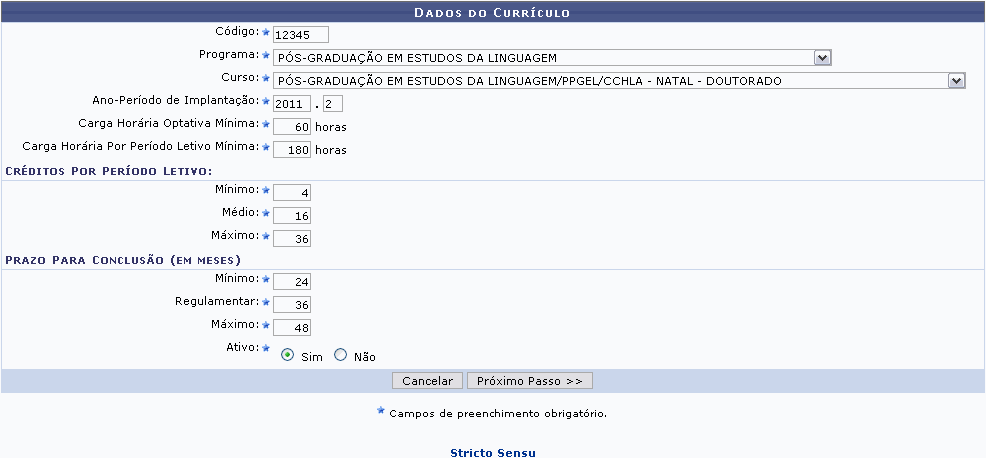The width and height of the screenshot is (986, 458).
Task: Click the required-field star icon in the legend
Action: [380, 411]
